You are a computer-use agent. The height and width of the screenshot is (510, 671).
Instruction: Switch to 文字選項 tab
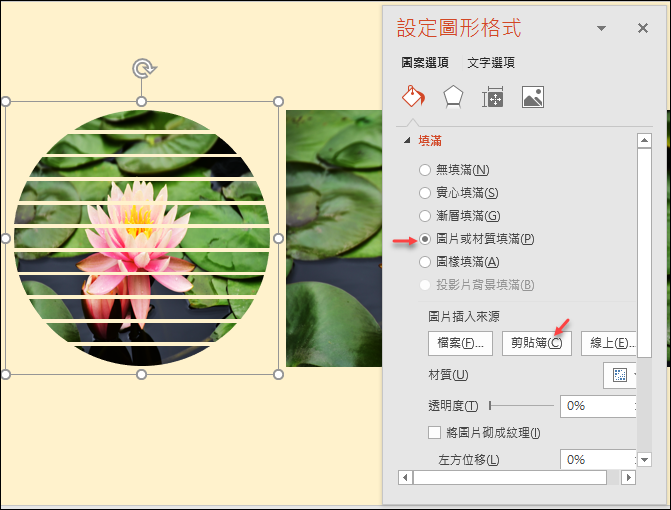pos(491,62)
